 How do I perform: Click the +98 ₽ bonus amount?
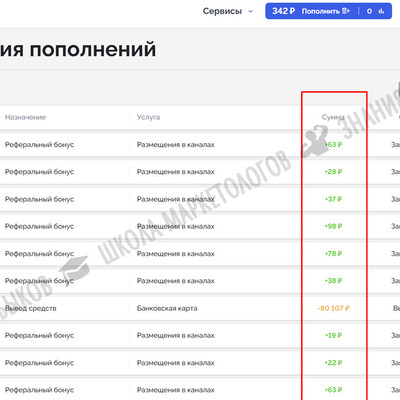click(333, 226)
